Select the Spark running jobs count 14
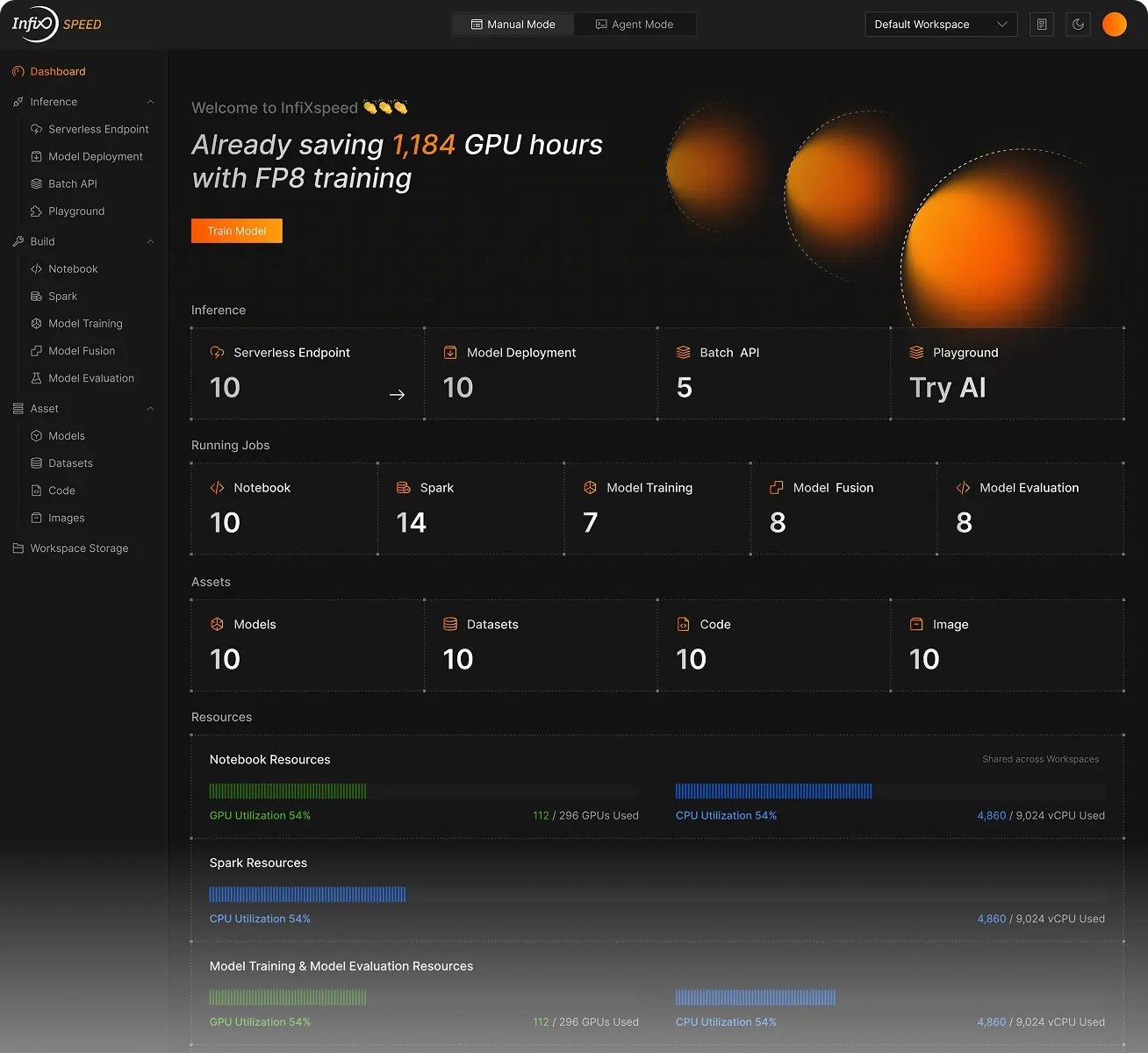The width and height of the screenshot is (1148, 1053). click(412, 523)
